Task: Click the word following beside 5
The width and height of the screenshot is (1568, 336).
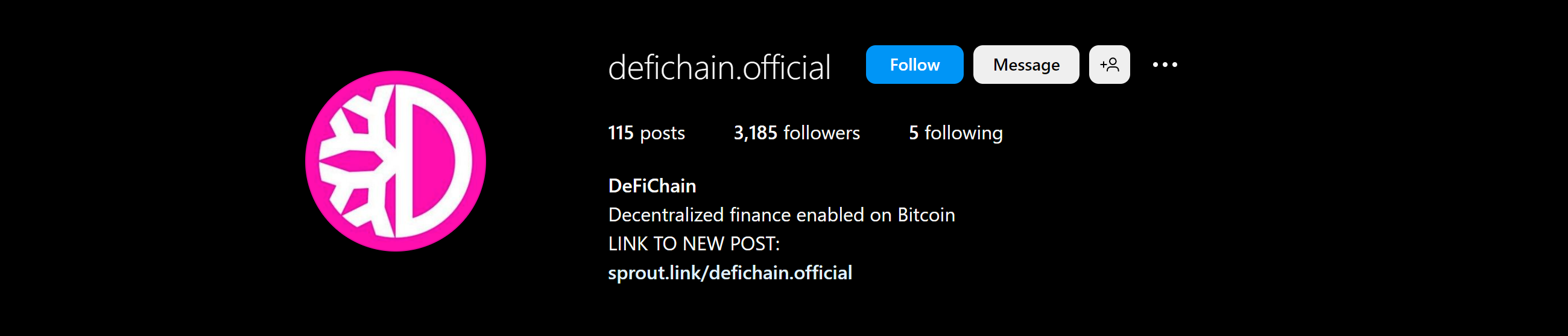Action: tap(964, 133)
